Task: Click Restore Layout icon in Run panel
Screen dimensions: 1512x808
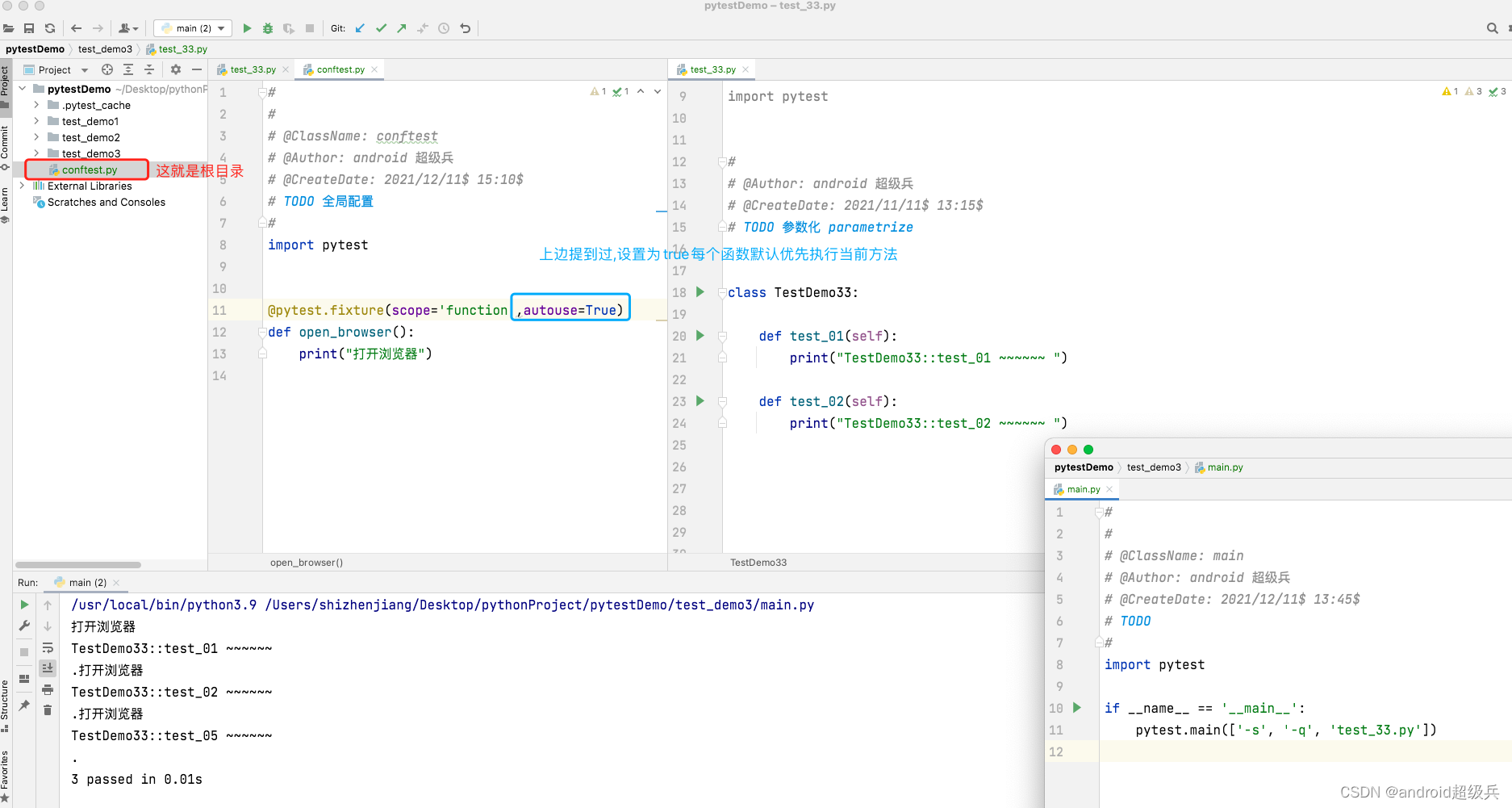Action: (x=24, y=679)
